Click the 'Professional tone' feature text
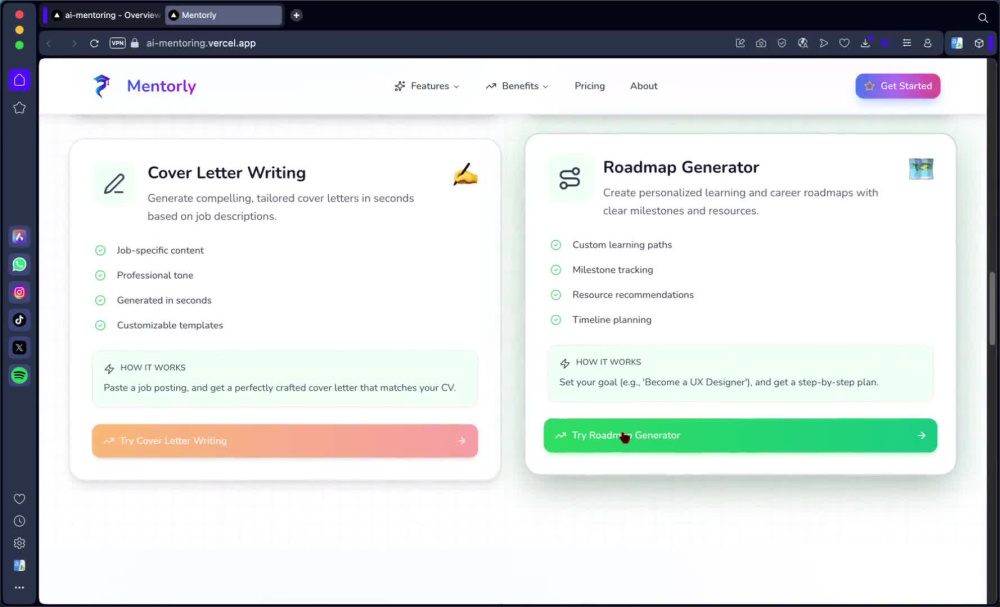This screenshot has height=607, width=1000. [x=155, y=275]
